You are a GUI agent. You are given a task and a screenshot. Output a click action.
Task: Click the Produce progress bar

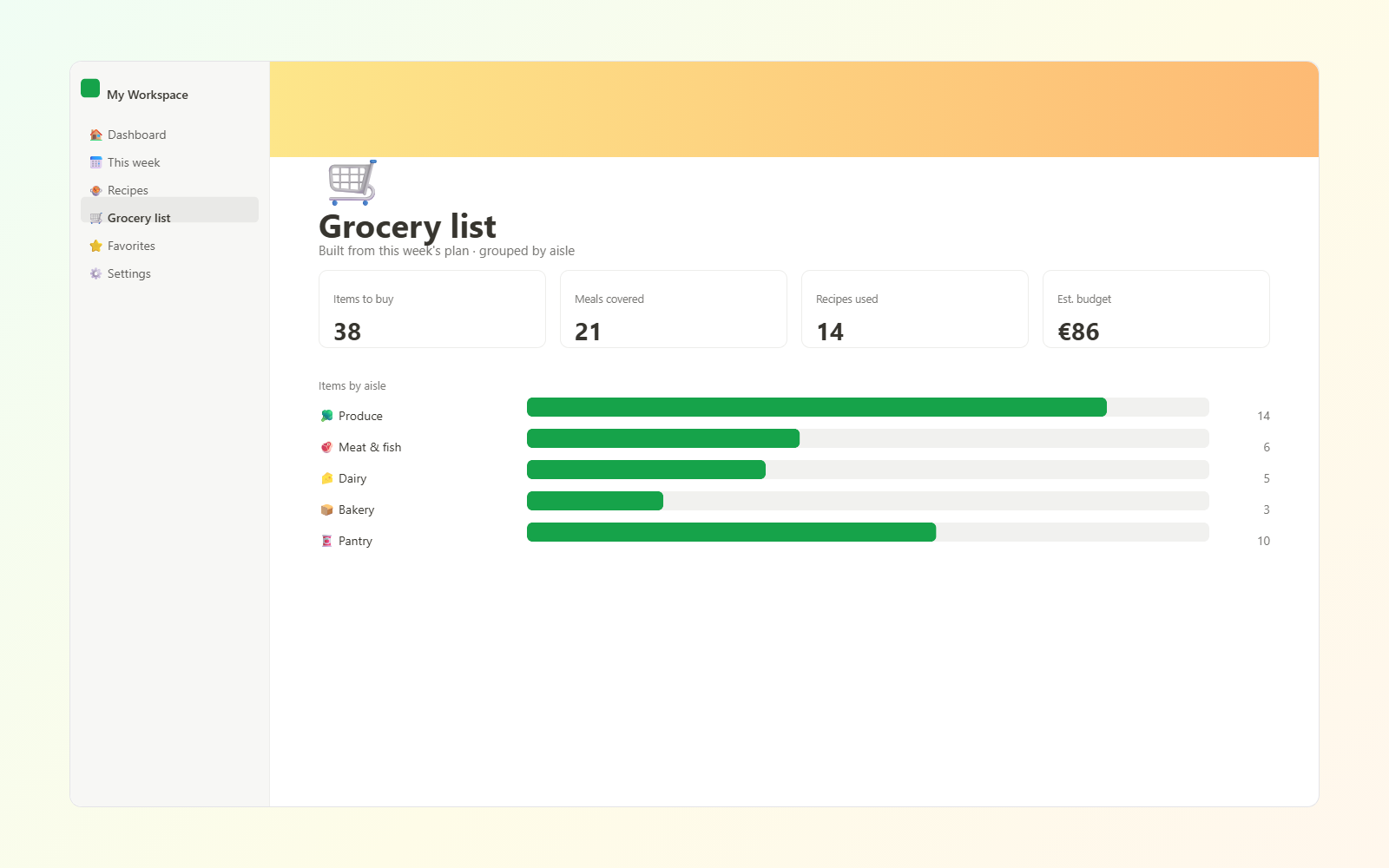pos(867,407)
